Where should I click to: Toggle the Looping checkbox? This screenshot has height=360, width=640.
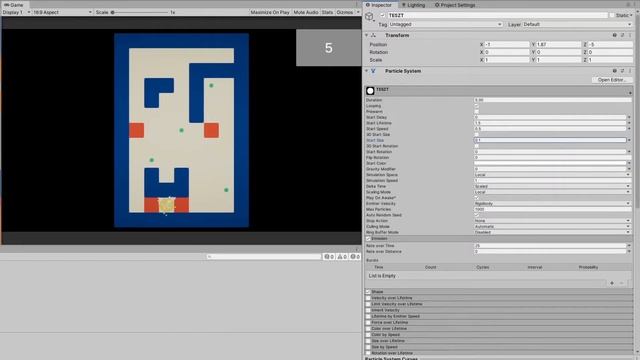point(476,106)
